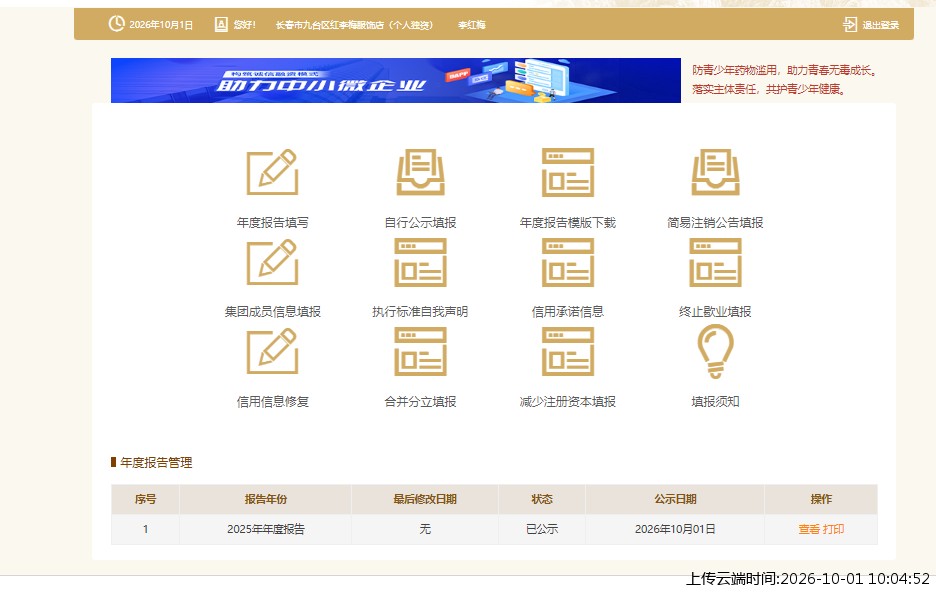
Task: Click the 信用信息修复 pencil icon
Action: (x=272, y=352)
